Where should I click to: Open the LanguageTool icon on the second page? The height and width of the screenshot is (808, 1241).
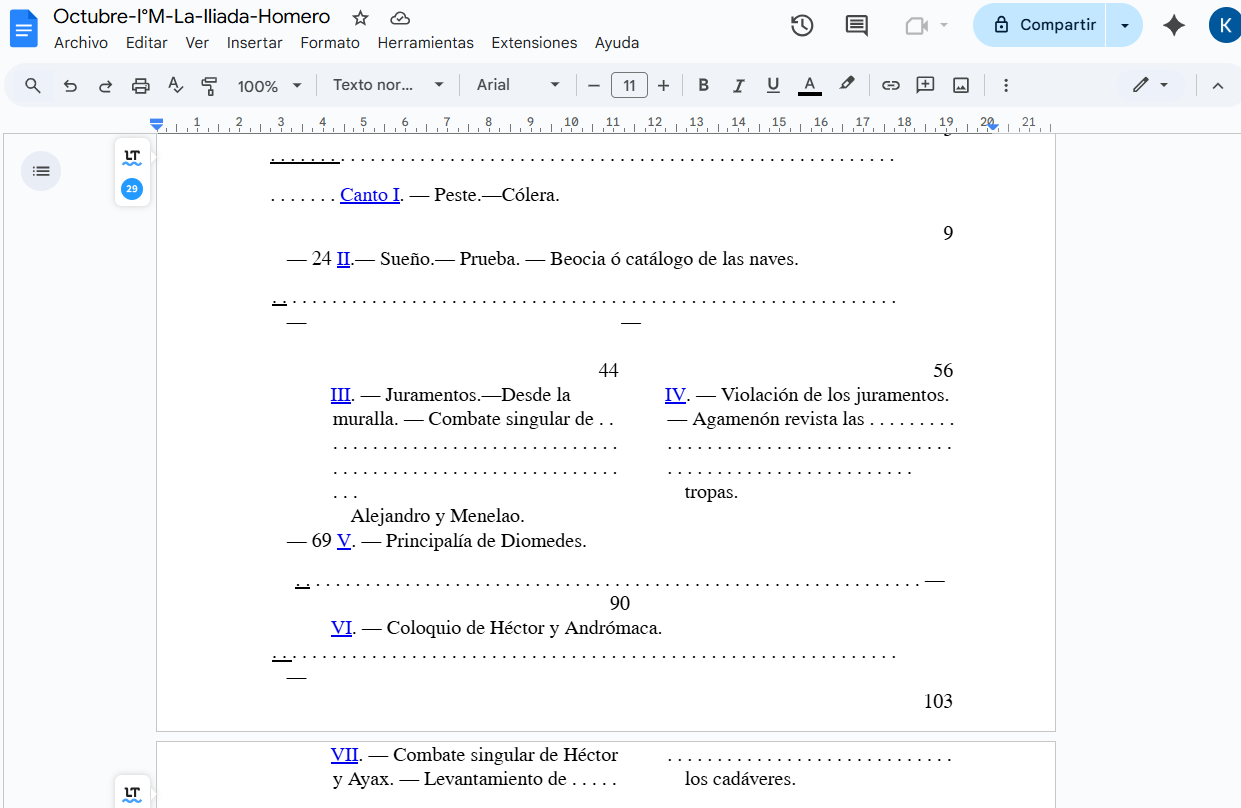tap(132, 793)
